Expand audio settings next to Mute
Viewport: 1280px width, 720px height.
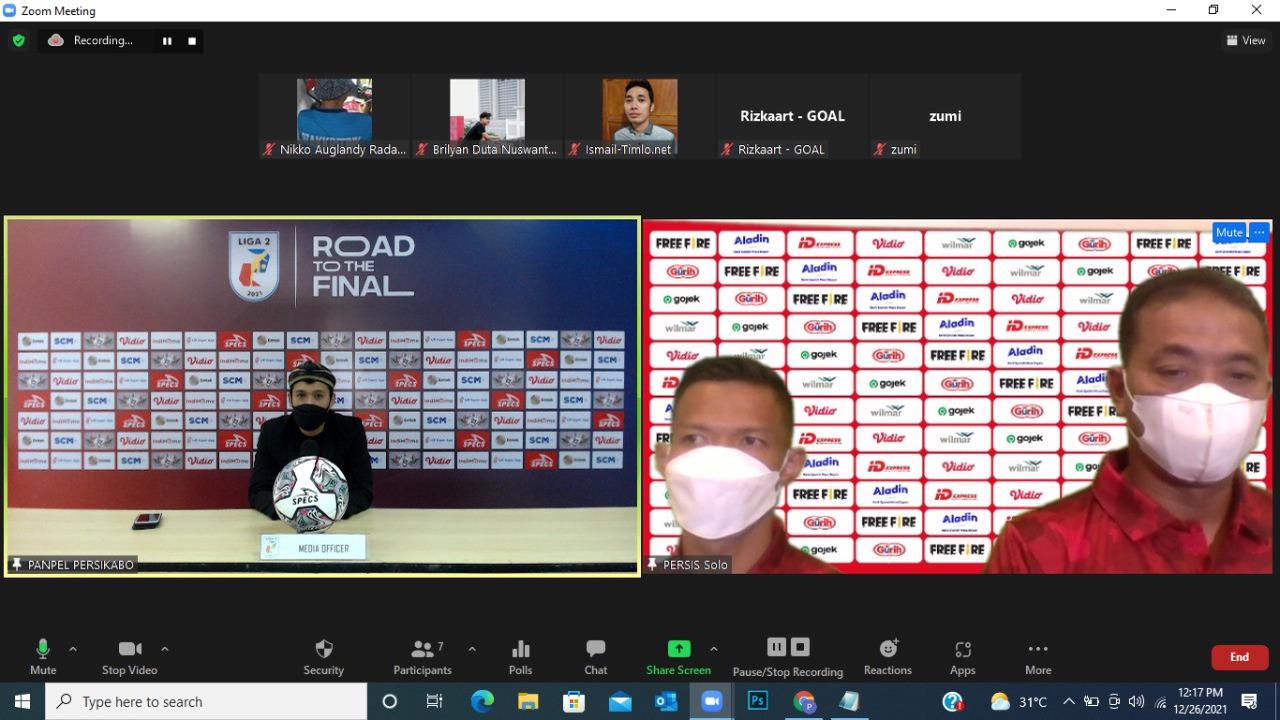click(72, 646)
